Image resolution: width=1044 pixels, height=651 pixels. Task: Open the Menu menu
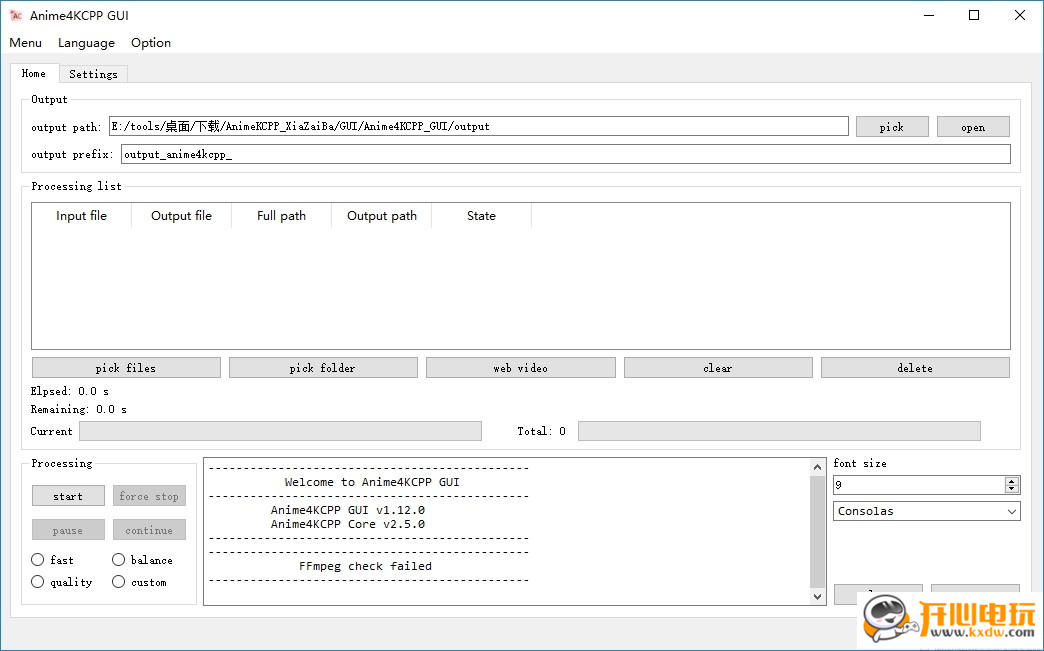(25, 43)
